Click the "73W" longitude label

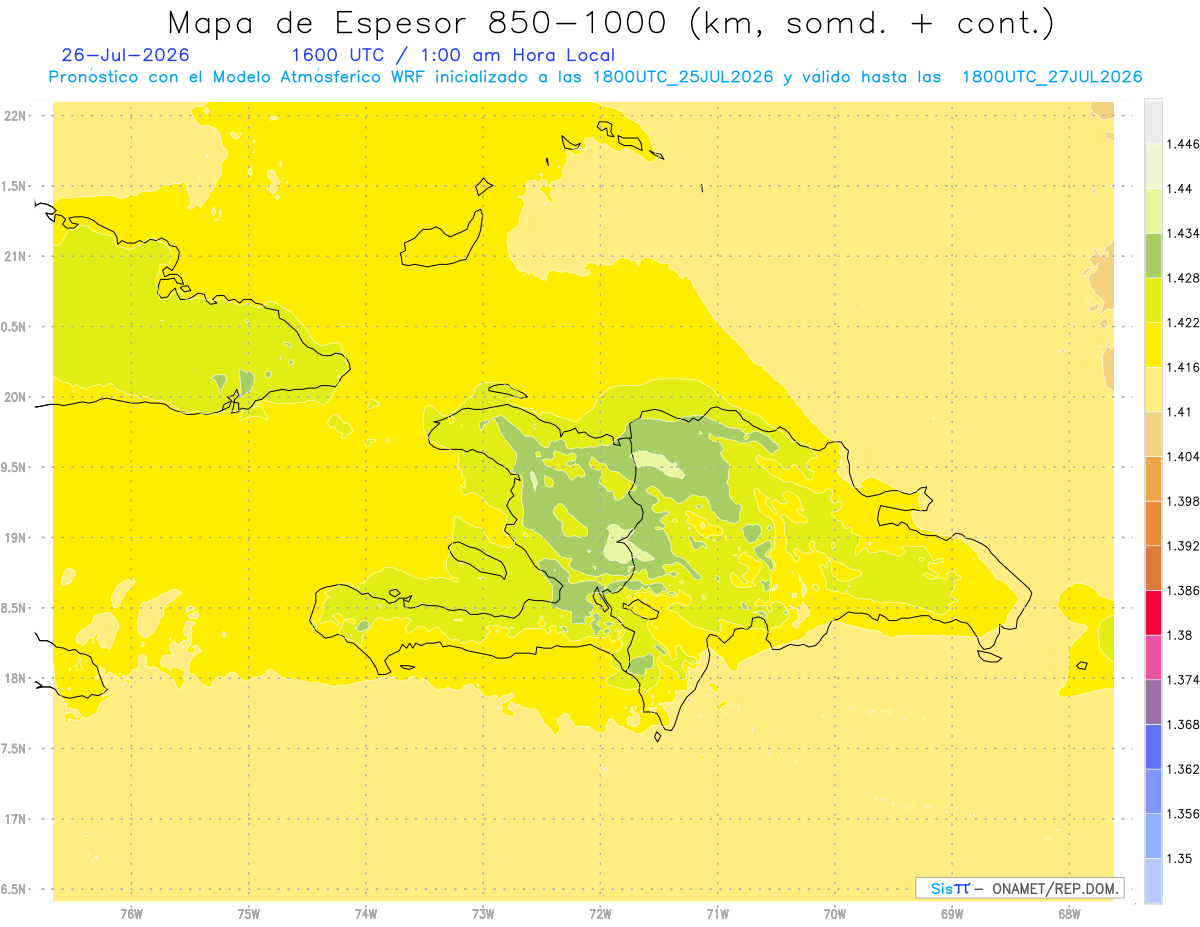483,913
